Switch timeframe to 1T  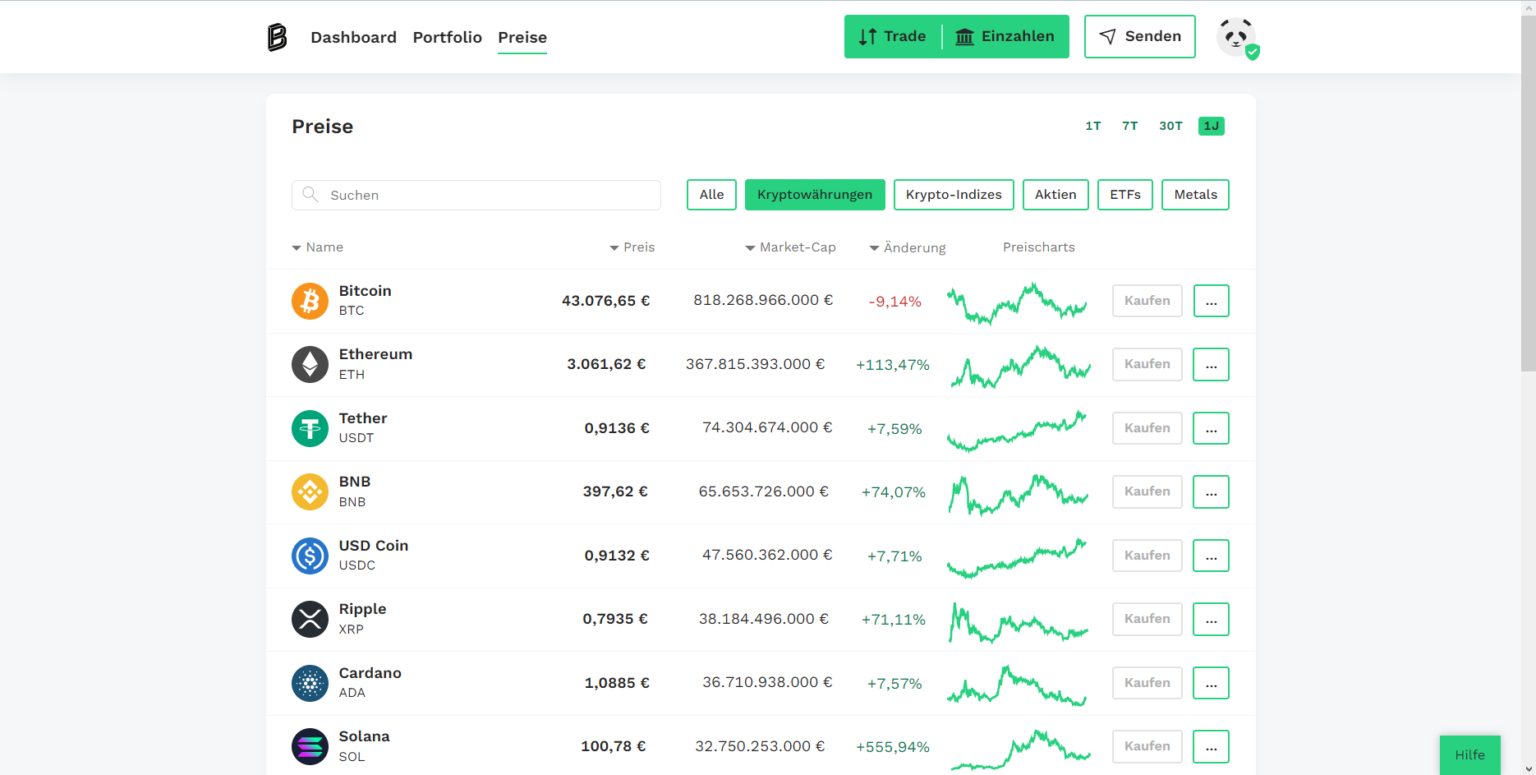pos(1093,126)
